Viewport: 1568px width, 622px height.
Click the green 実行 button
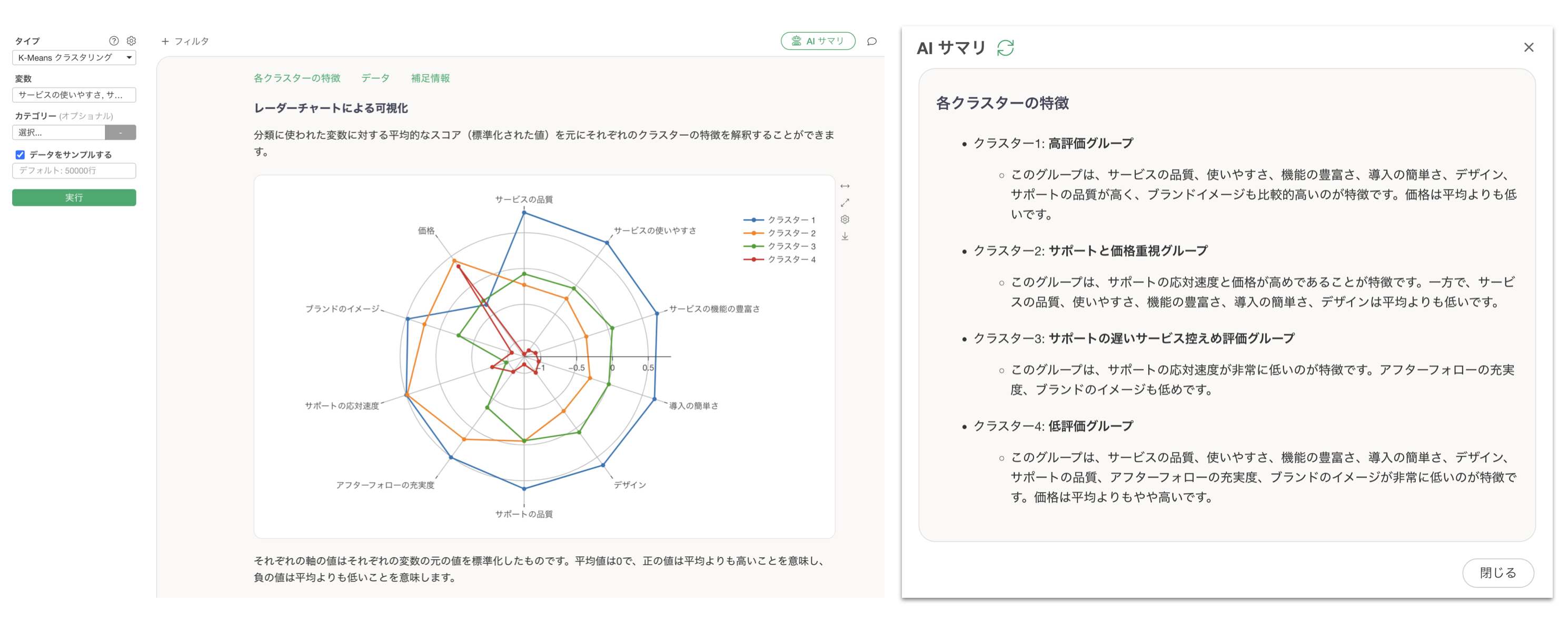pos(74,197)
